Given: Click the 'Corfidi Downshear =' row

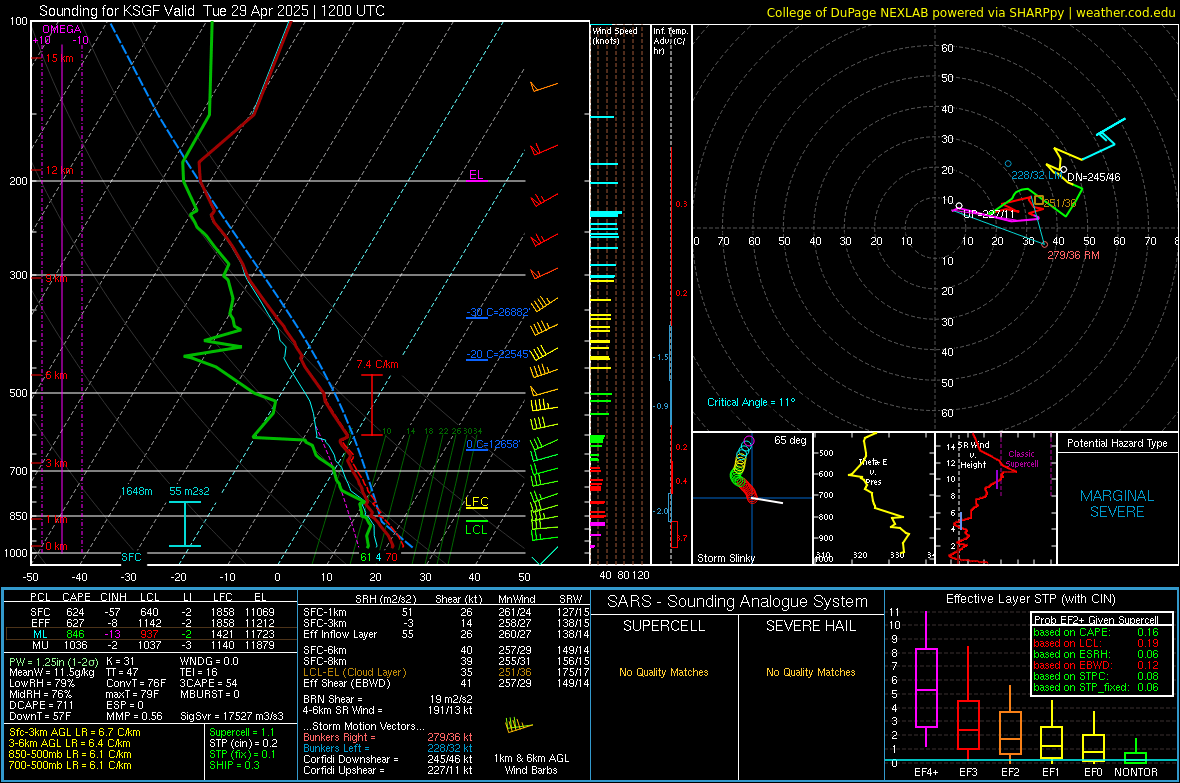Looking at the screenshot, I should pos(388,759).
